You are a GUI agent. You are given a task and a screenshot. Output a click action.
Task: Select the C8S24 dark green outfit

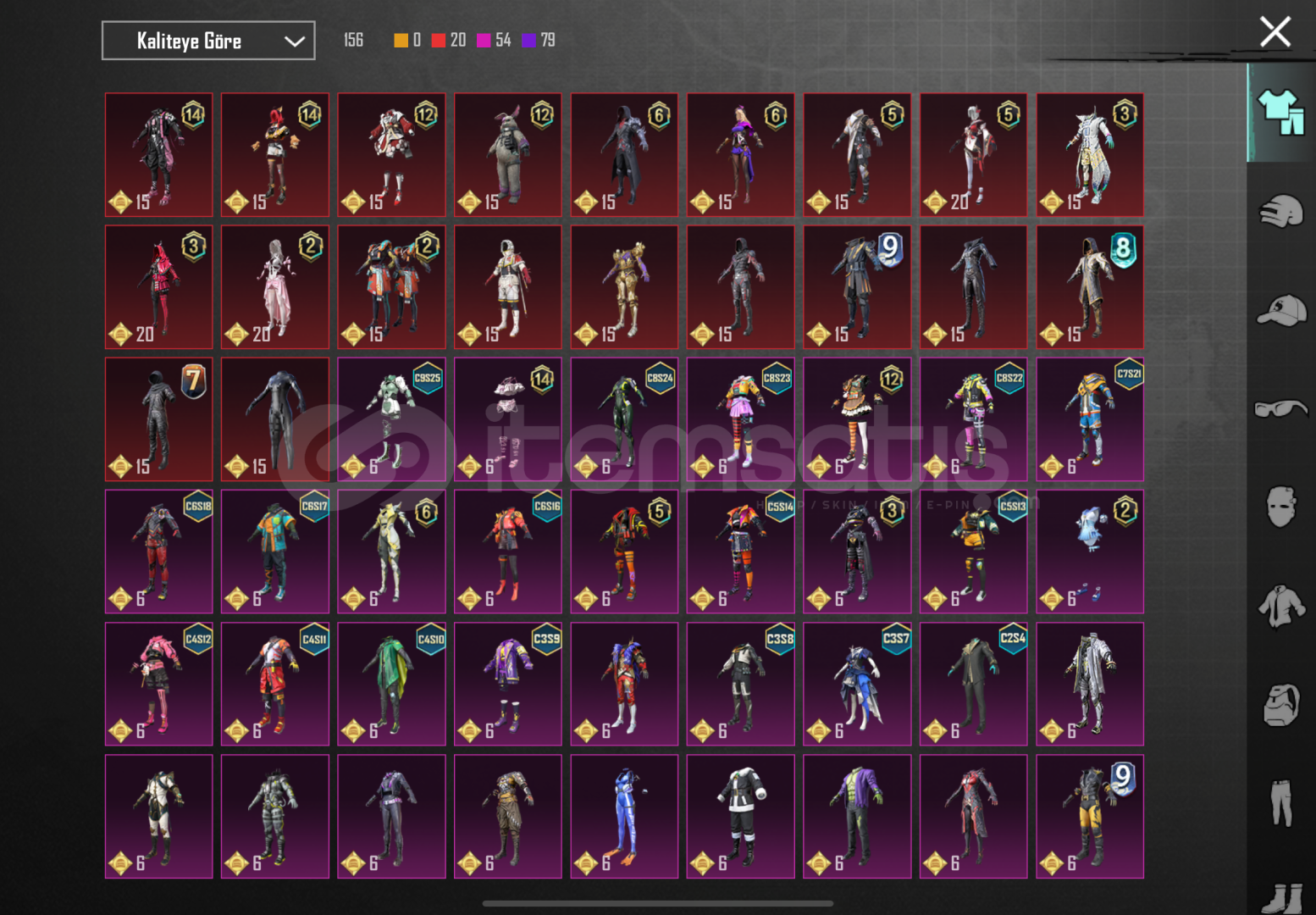624,419
